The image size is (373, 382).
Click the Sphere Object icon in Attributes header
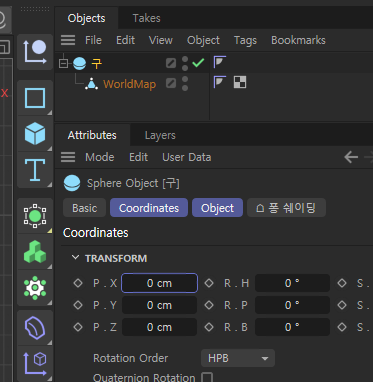[x=72, y=183]
